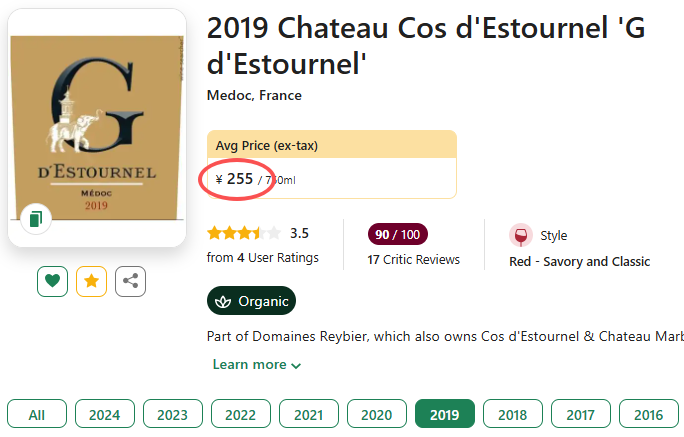Screen dimensions: 684x437
Task: Click the Organic leaf badge
Action: (251, 301)
